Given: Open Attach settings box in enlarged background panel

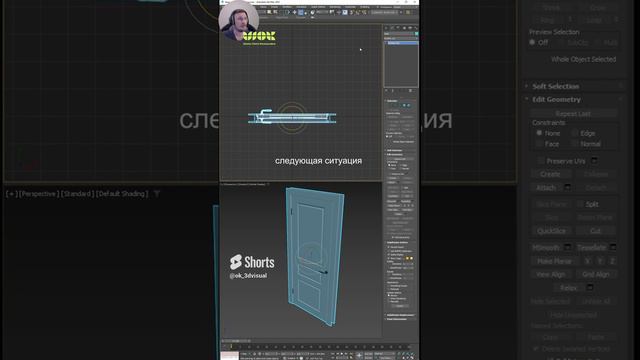Looking at the screenshot, I should [567, 187].
